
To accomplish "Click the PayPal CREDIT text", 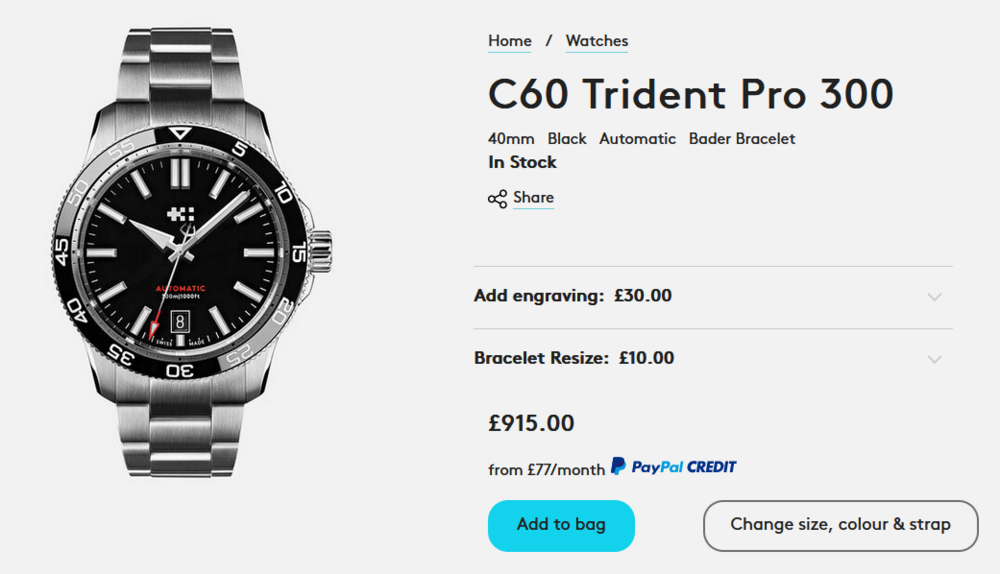I will [x=684, y=467].
